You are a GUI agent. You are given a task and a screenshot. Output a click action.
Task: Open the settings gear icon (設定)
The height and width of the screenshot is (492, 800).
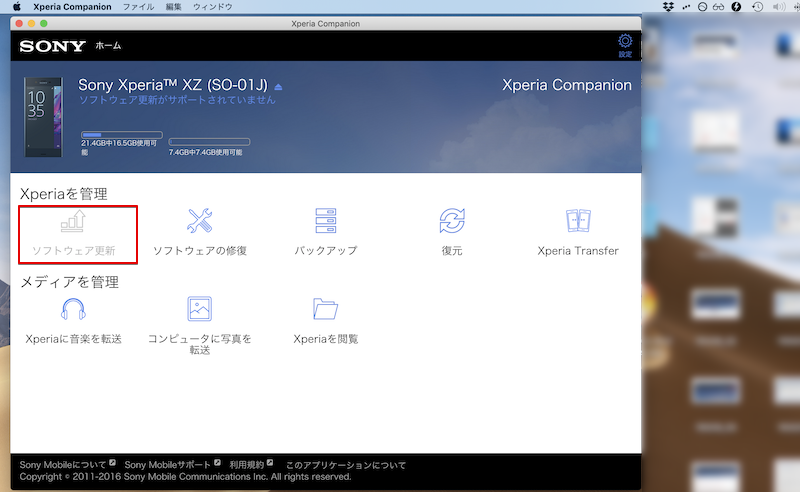point(625,42)
